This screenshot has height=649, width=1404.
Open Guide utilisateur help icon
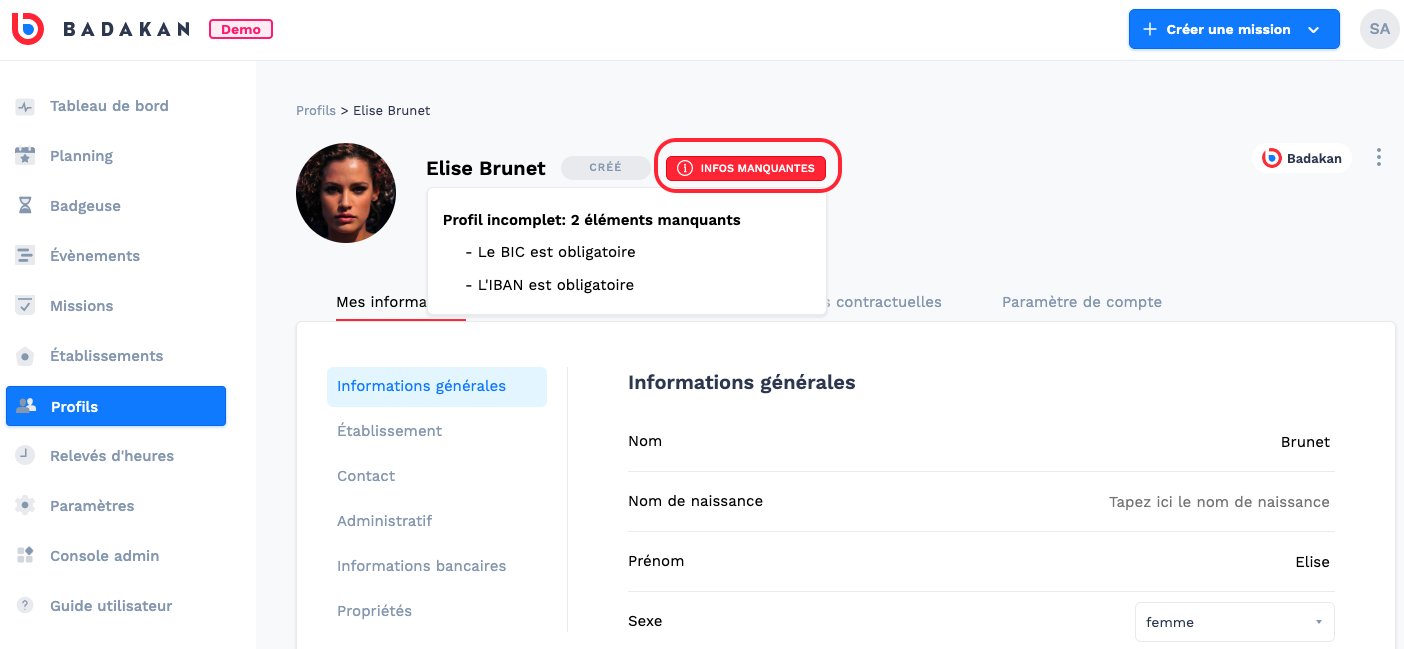pos(25,606)
